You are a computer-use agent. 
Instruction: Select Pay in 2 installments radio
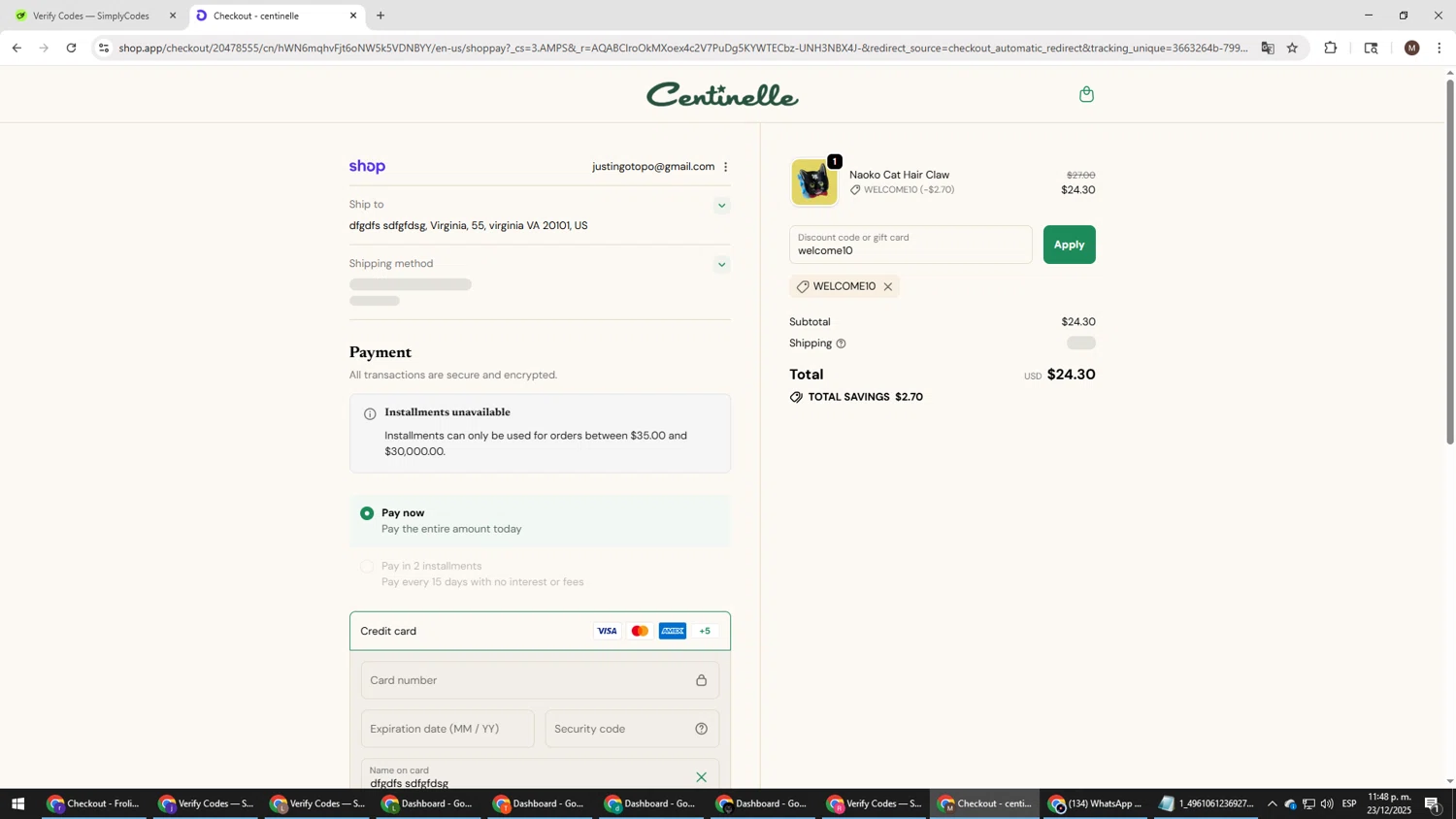tap(367, 567)
